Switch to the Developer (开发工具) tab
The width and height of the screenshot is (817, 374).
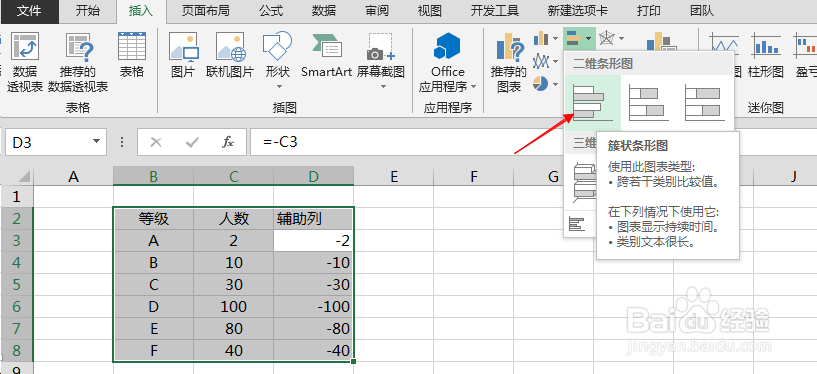click(x=494, y=10)
